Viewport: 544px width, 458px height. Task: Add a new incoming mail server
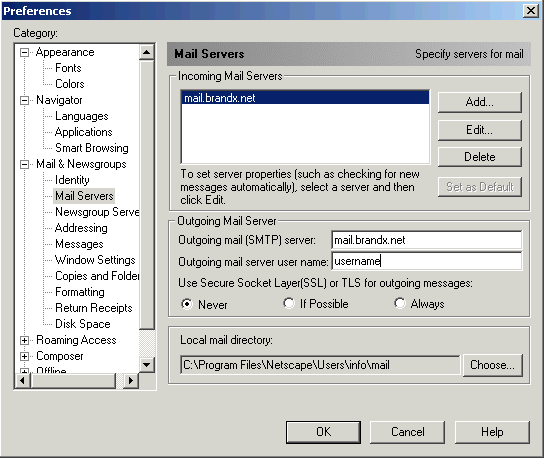479,102
